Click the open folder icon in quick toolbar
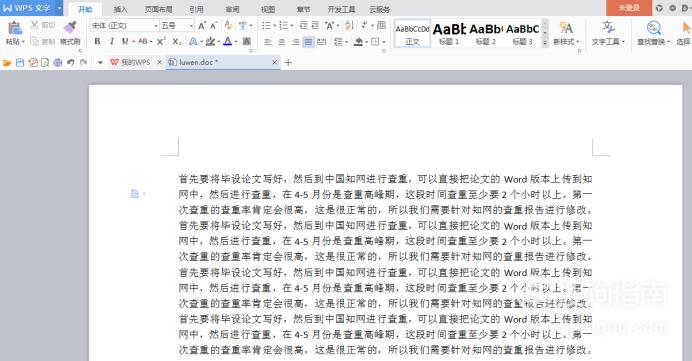 tap(7, 63)
